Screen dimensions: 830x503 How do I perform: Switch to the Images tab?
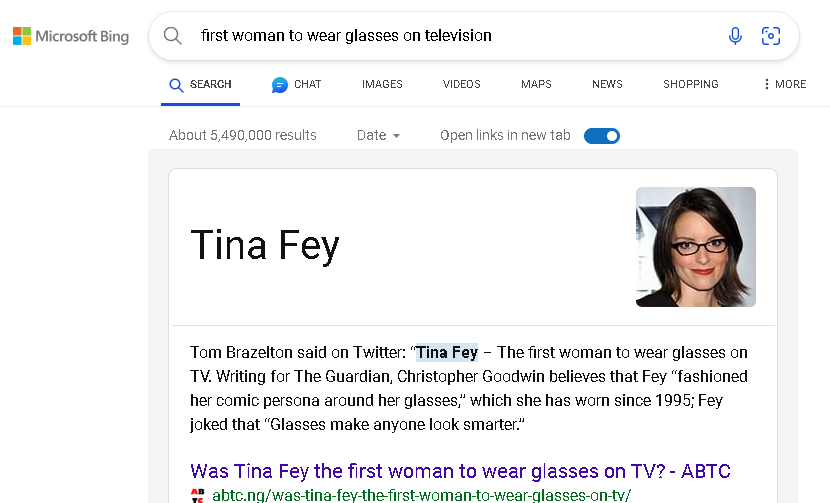(x=382, y=85)
